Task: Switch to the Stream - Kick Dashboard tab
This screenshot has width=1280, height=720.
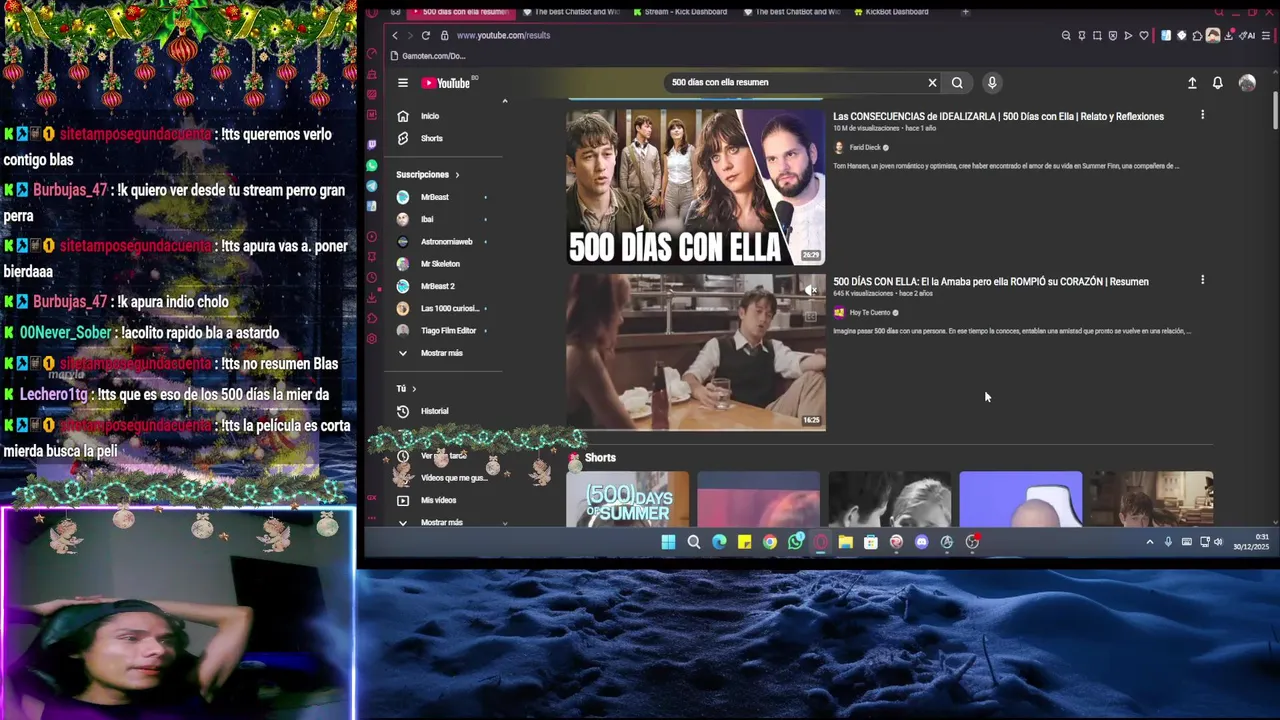Action: [680, 12]
